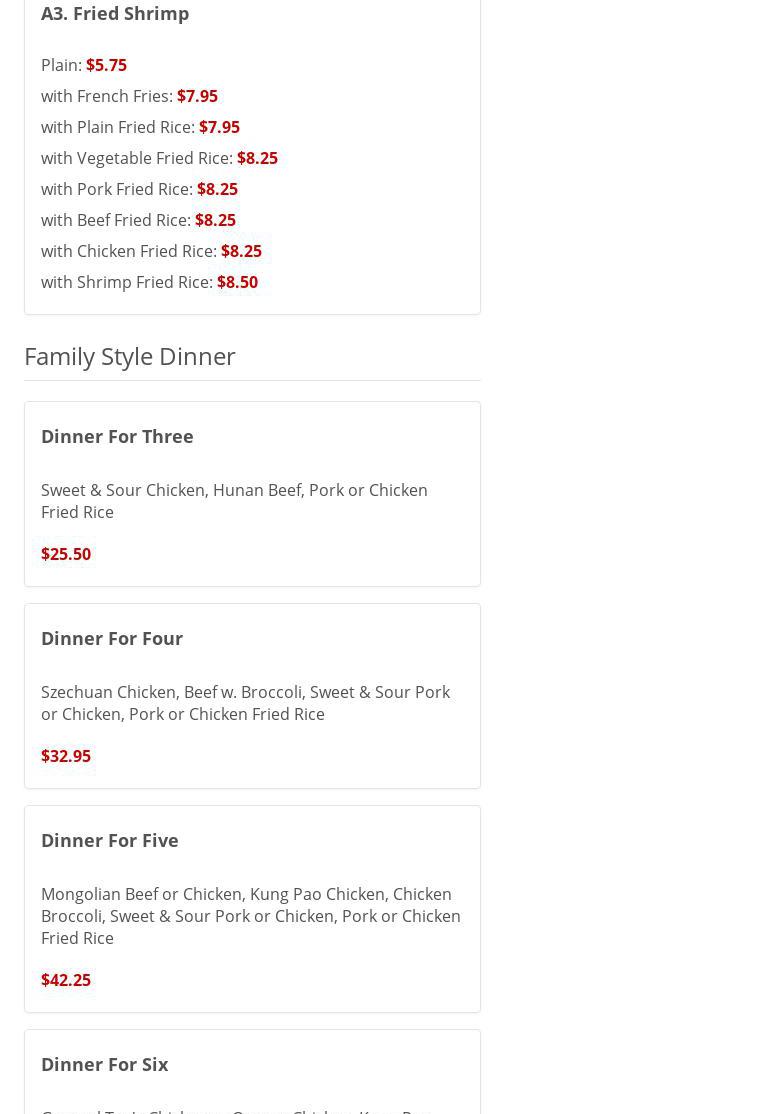The height and width of the screenshot is (1114, 770).
Task: Click the A3. Fried Shrimp heading
Action: (x=115, y=13)
